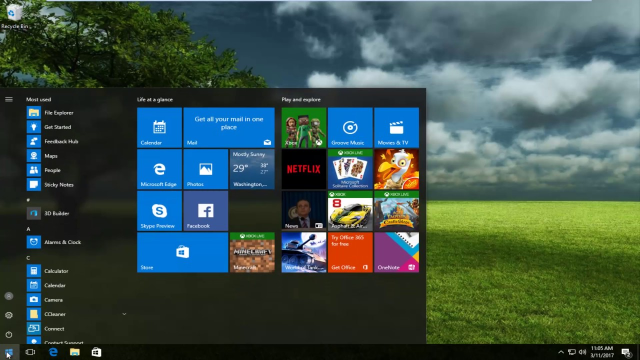
Task: Select the 'Play and explore' group heading
Action: [301, 100]
